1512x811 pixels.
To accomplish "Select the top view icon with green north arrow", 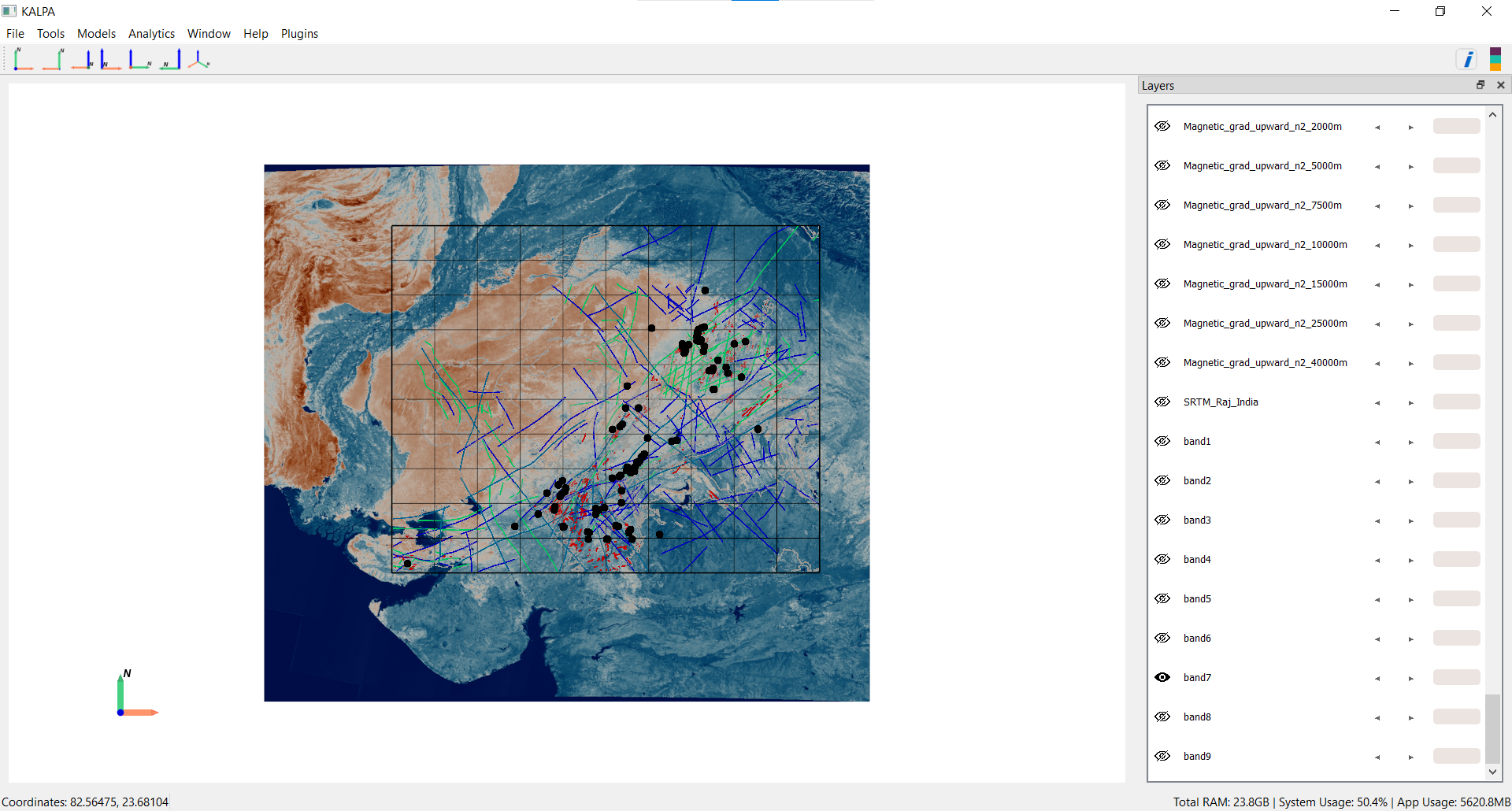I will [x=23, y=60].
